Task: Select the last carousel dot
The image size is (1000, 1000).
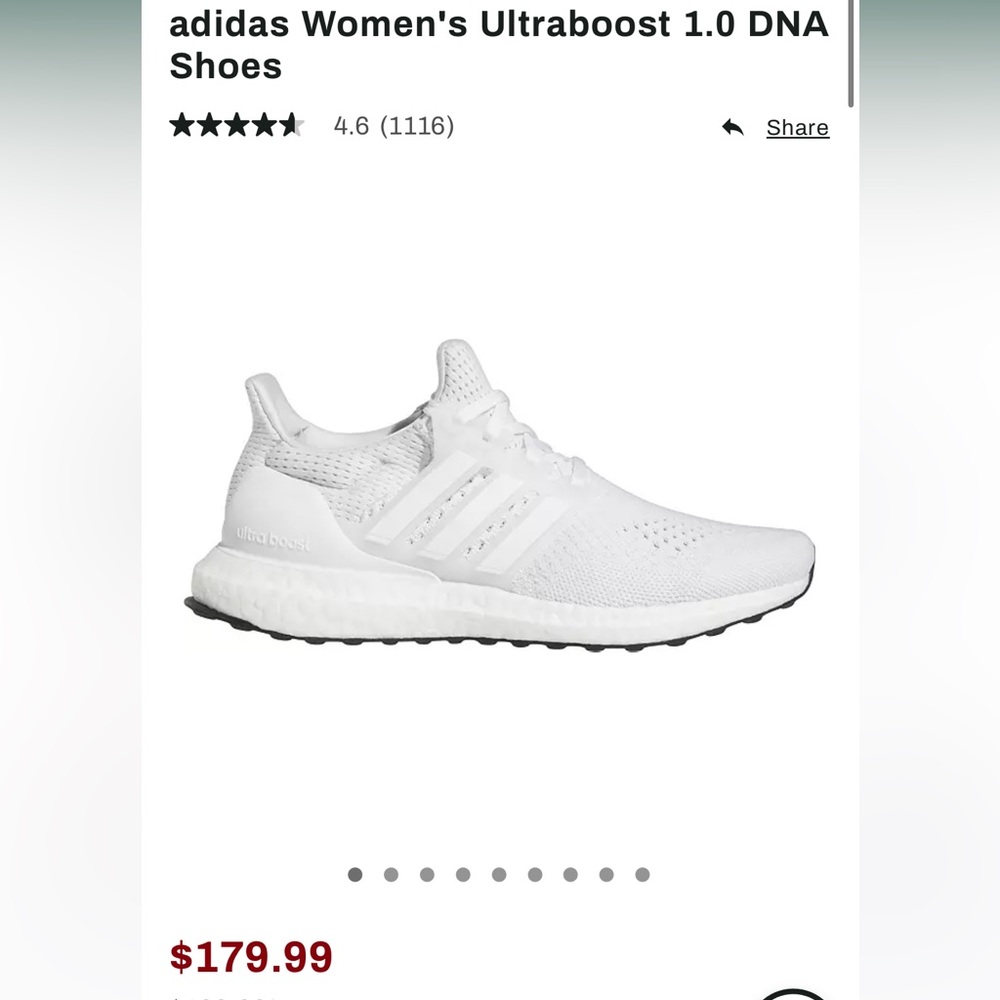Action: click(x=640, y=874)
